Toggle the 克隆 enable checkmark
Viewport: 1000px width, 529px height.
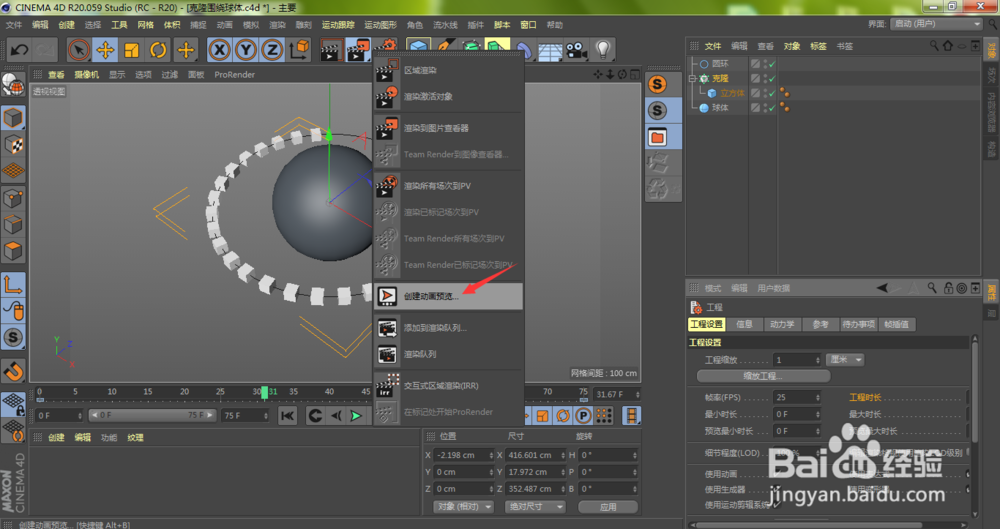[x=772, y=78]
